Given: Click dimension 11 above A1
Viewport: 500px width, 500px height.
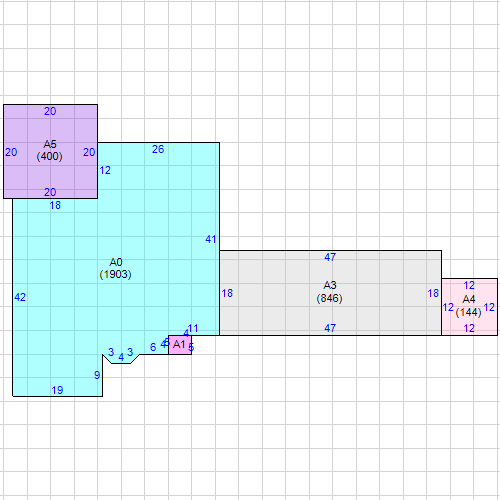Looking at the screenshot, I should (193, 329).
